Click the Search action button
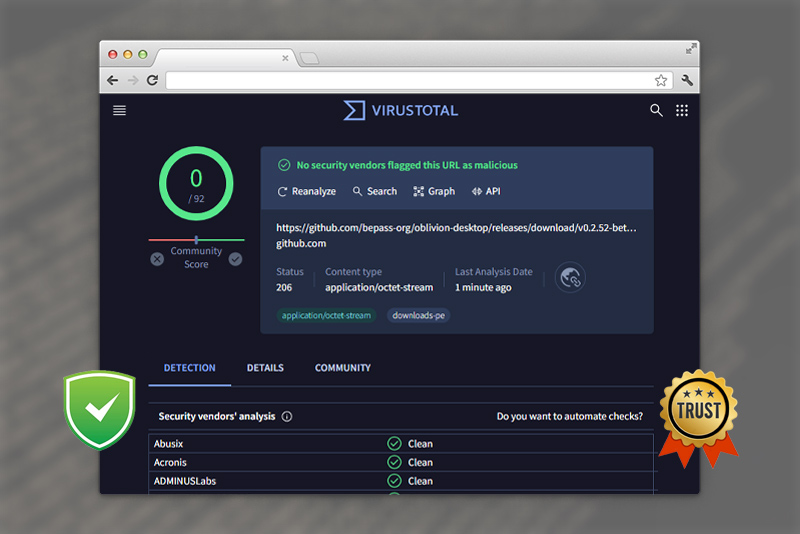This screenshot has height=534, width=800. point(374,191)
